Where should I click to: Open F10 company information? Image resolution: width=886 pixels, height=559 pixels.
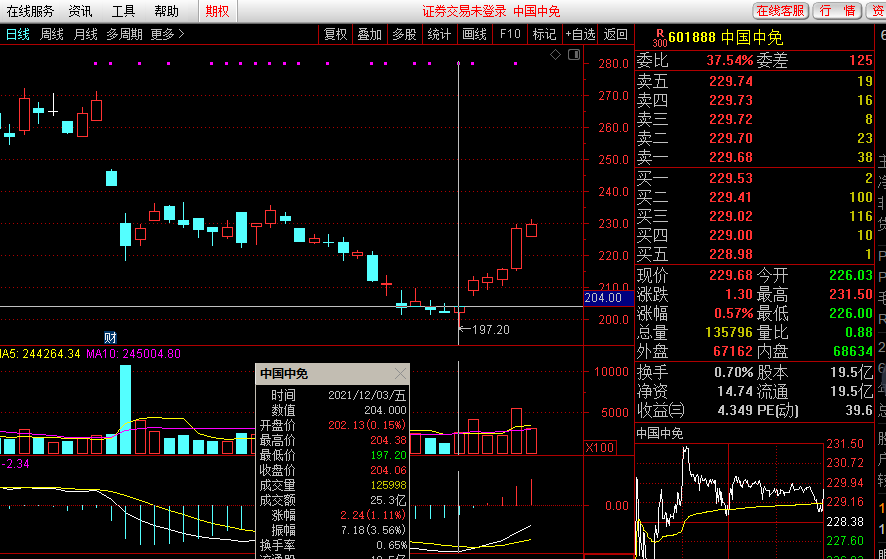coord(510,34)
